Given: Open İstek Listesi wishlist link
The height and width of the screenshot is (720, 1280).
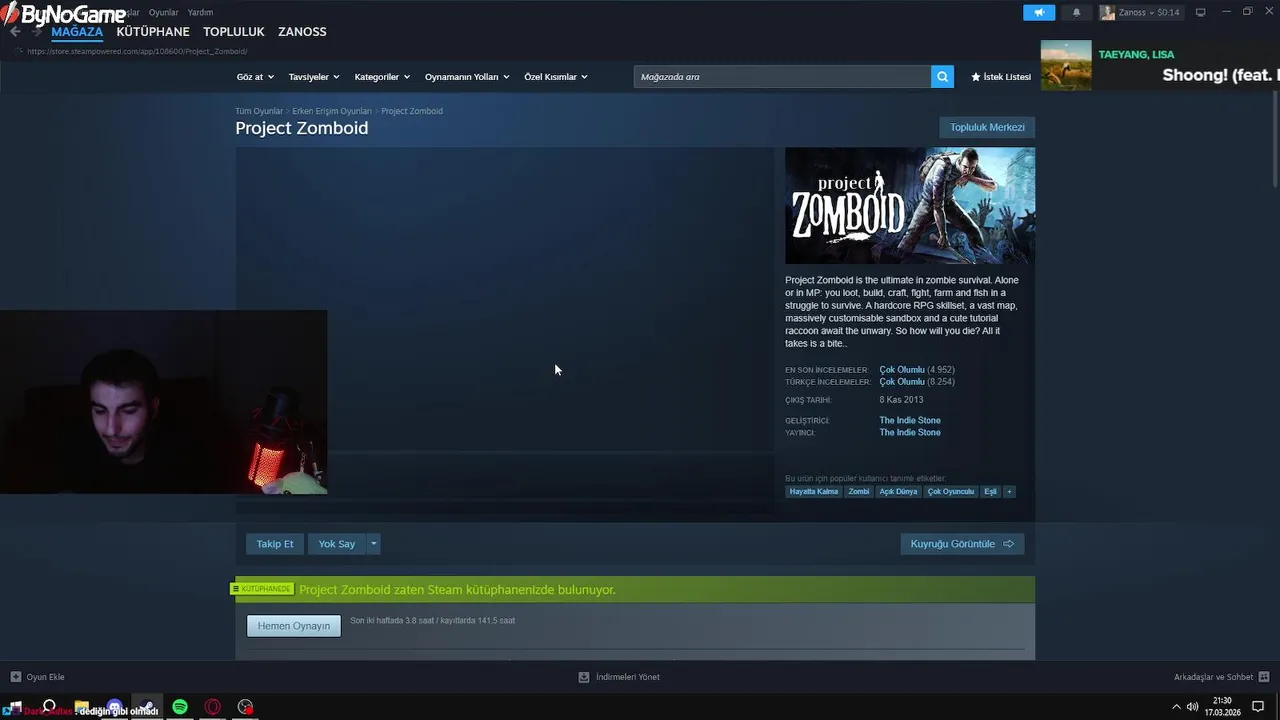Looking at the screenshot, I should click(1001, 77).
